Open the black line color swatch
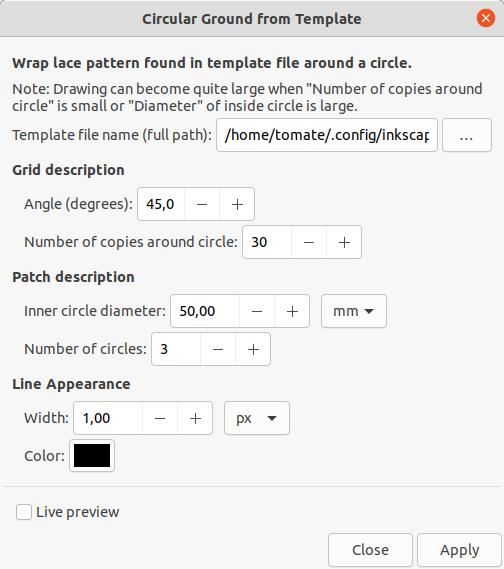Viewport: 504px width, 569px height. click(x=92, y=455)
